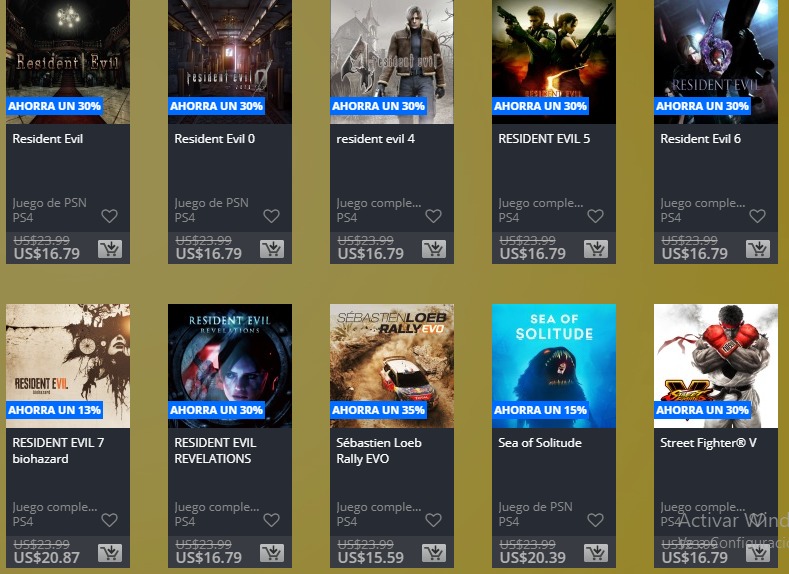This screenshot has width=789, height=574.
Task: Add Resident Evil 0 to cart
Action: [x=272, y=249]
